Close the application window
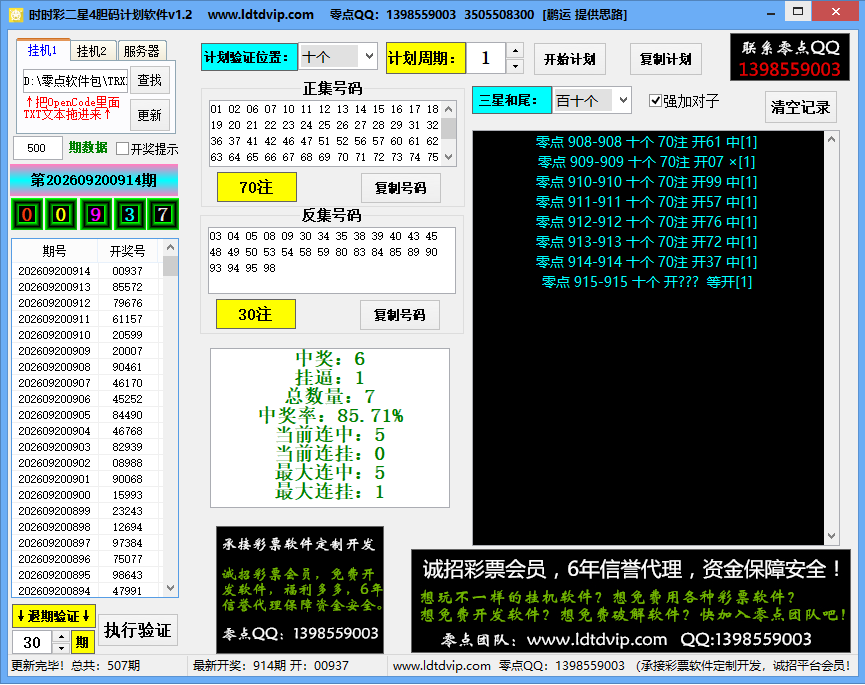 pyautogui.click(x=836, y=12)
